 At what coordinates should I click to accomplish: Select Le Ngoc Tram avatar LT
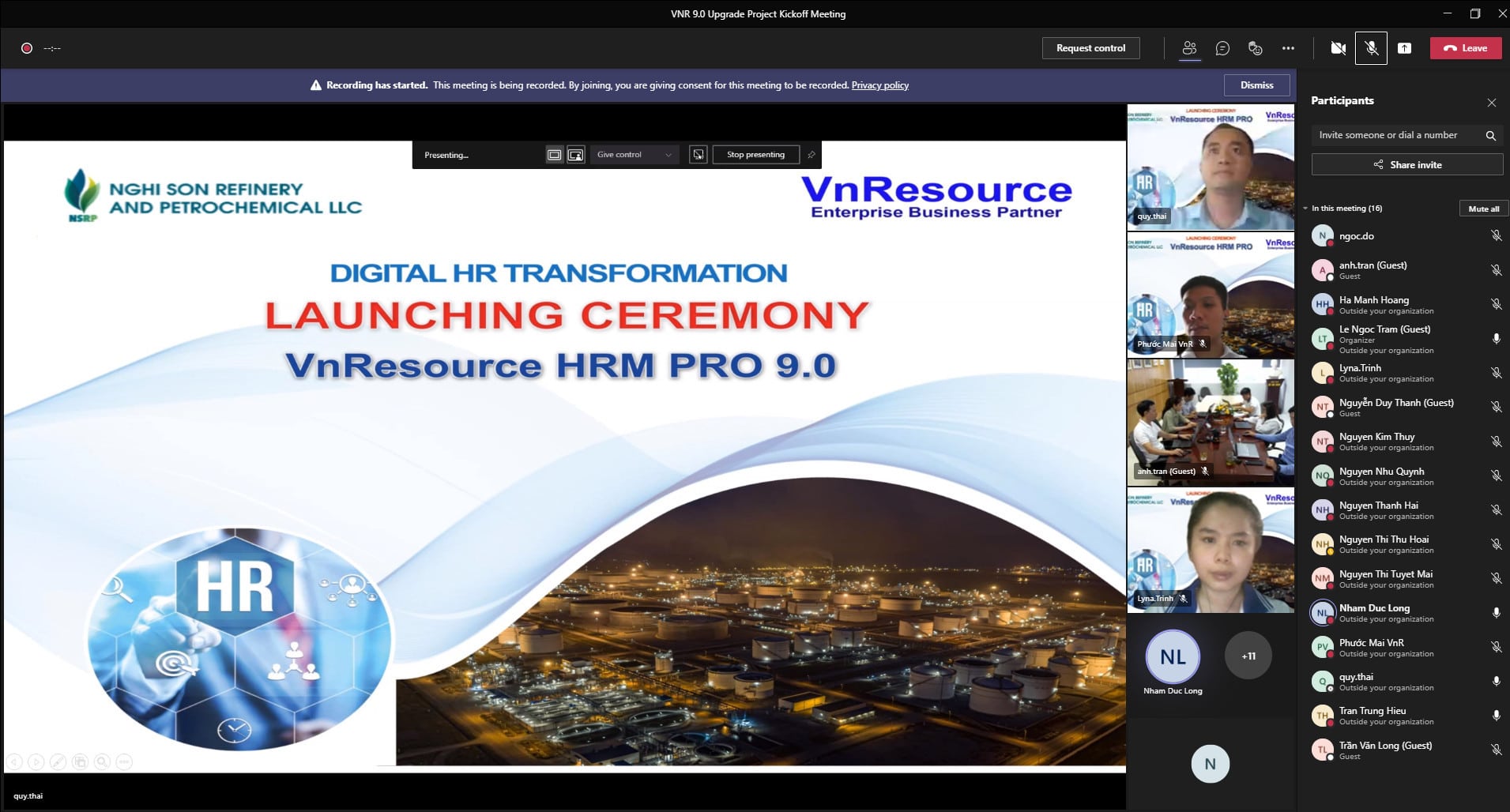click(x=1323, y=339)
